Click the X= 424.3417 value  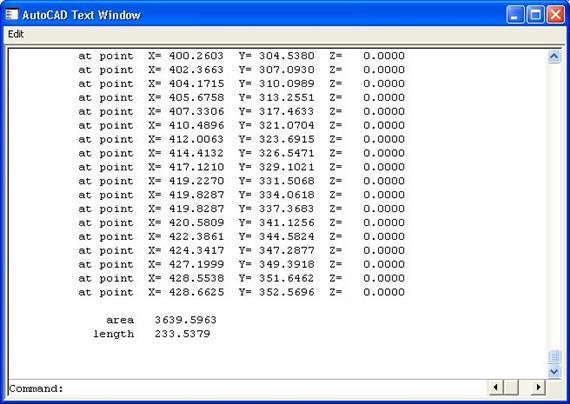pyautogui.click(x=196, y=250)
